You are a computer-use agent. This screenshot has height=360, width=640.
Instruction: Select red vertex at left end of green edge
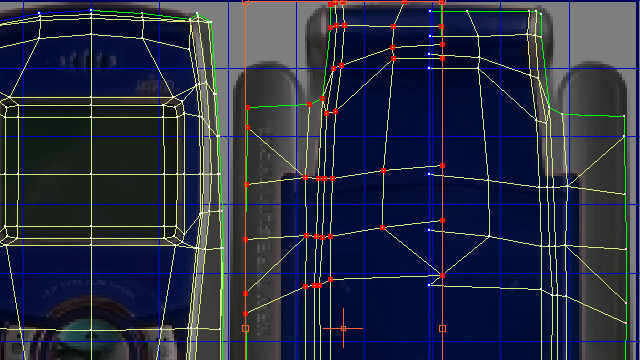pyautogui.click(x=248, y=108)
